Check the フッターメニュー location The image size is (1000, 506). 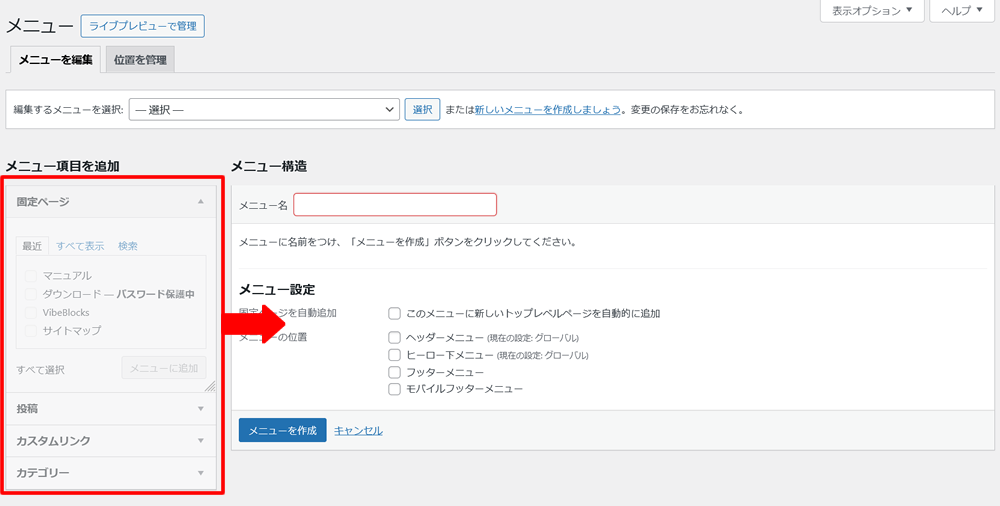coord(395,372)
